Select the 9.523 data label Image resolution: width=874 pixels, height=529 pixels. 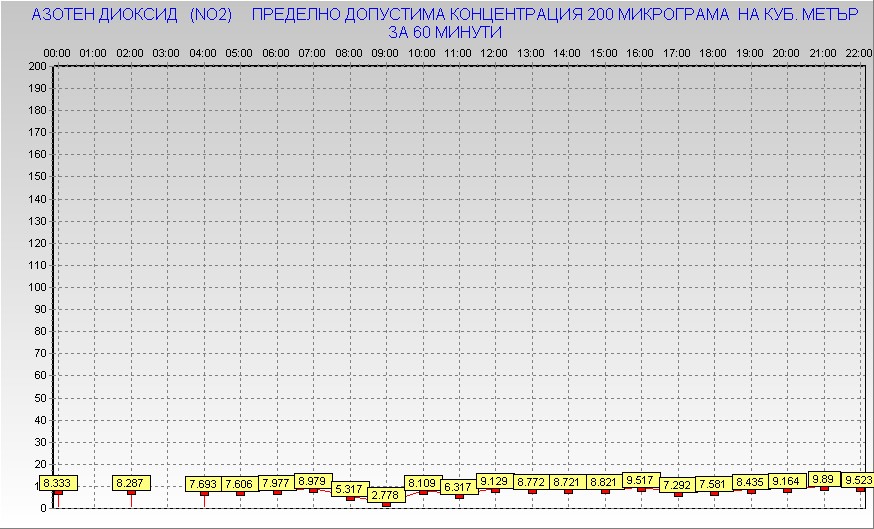click(x=859, y=480)
